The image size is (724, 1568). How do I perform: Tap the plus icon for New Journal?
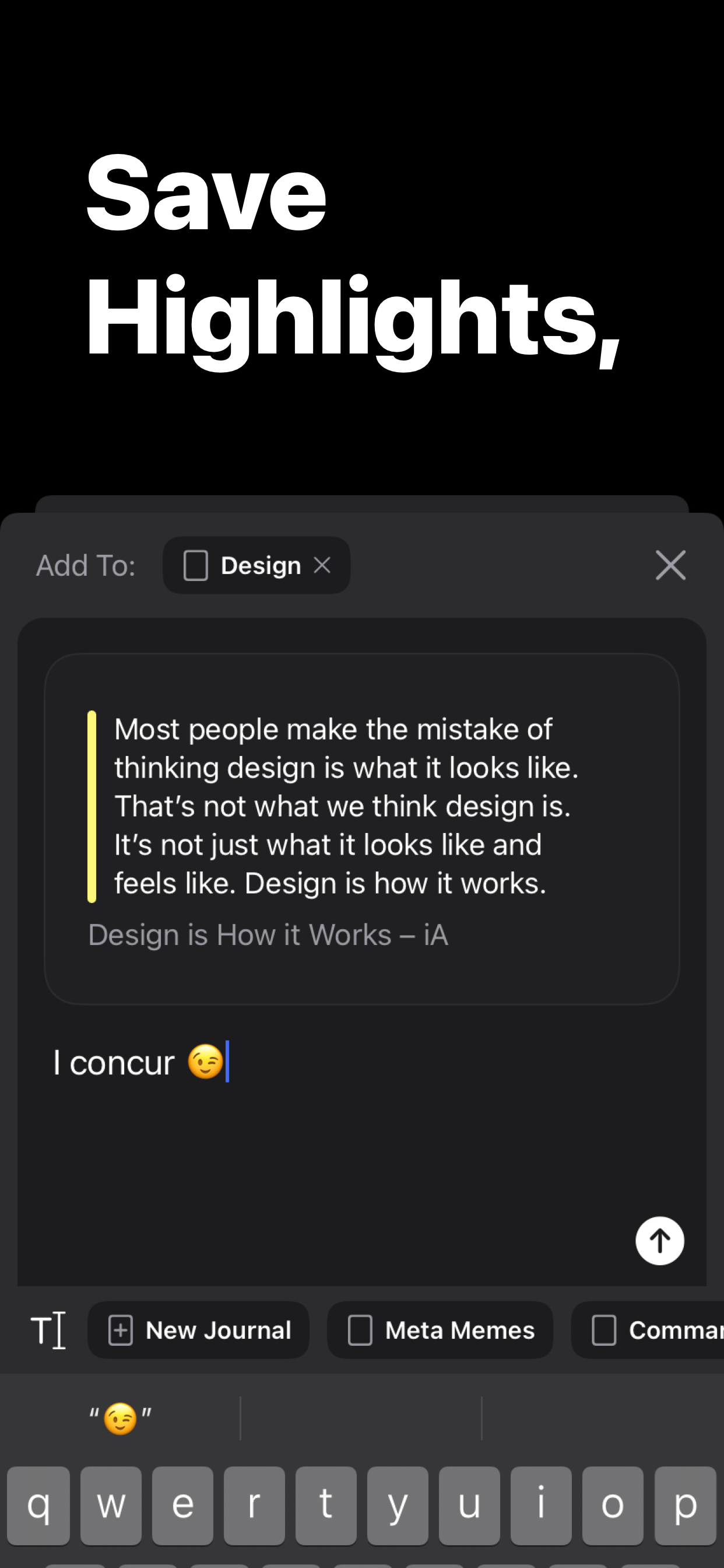click(121, 1330)
